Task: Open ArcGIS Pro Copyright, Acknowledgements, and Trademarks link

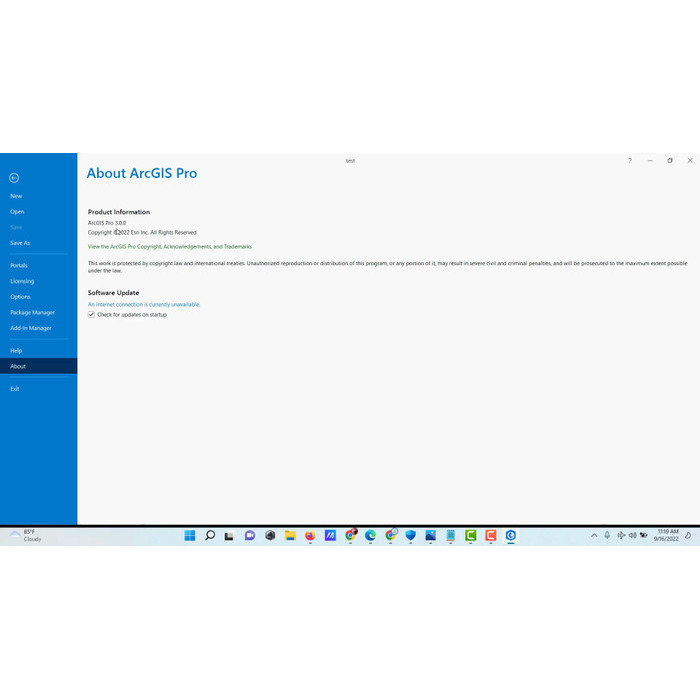Action: [170, 246]
